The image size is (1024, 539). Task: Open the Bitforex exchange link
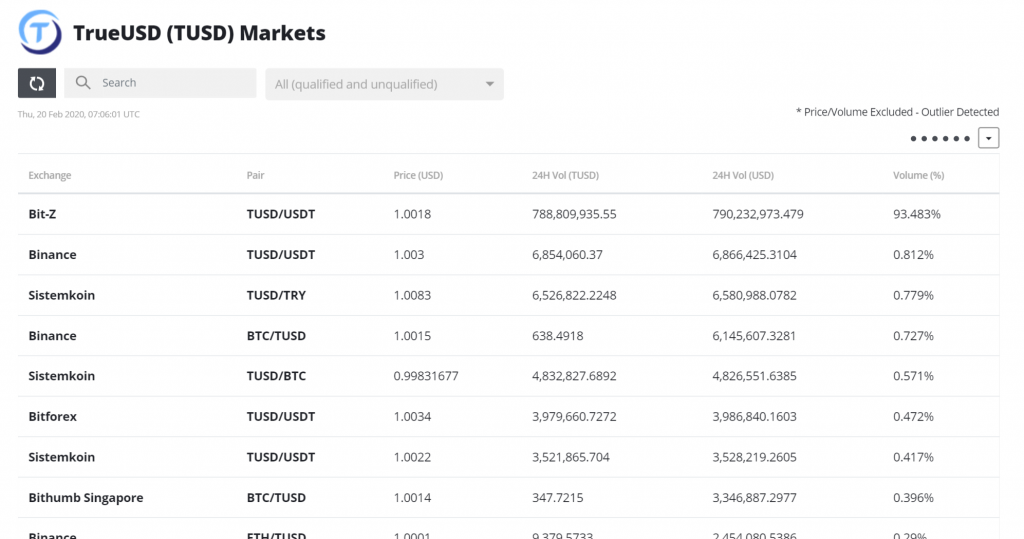pyautogui.click(x=52, y=417)
